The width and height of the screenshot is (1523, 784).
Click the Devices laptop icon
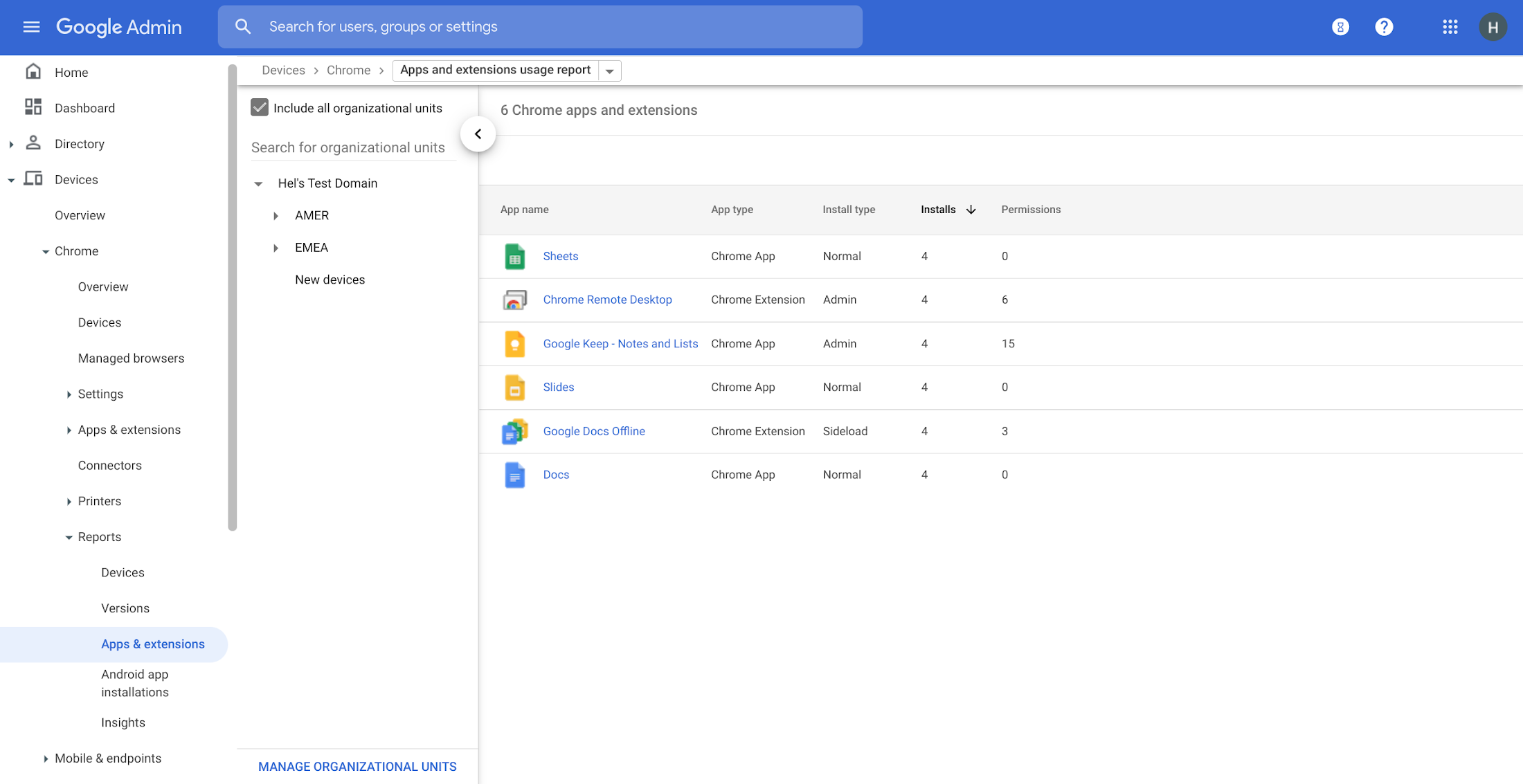click(x=33, y=179)
